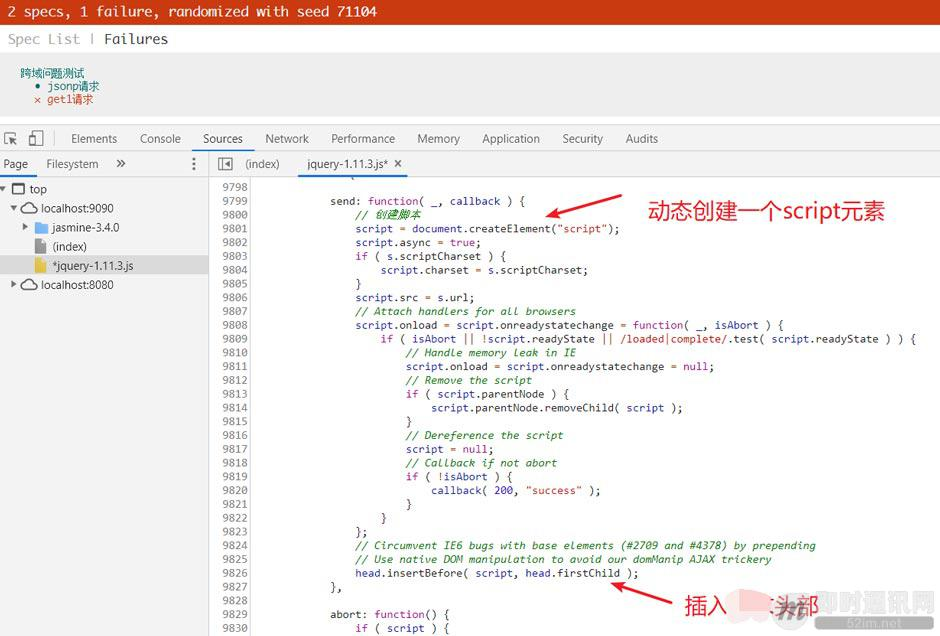The height and width of the screenshot is (636, 940).
Task: Click the hide navigator sidebar icon
Action: tap(225, 164)
